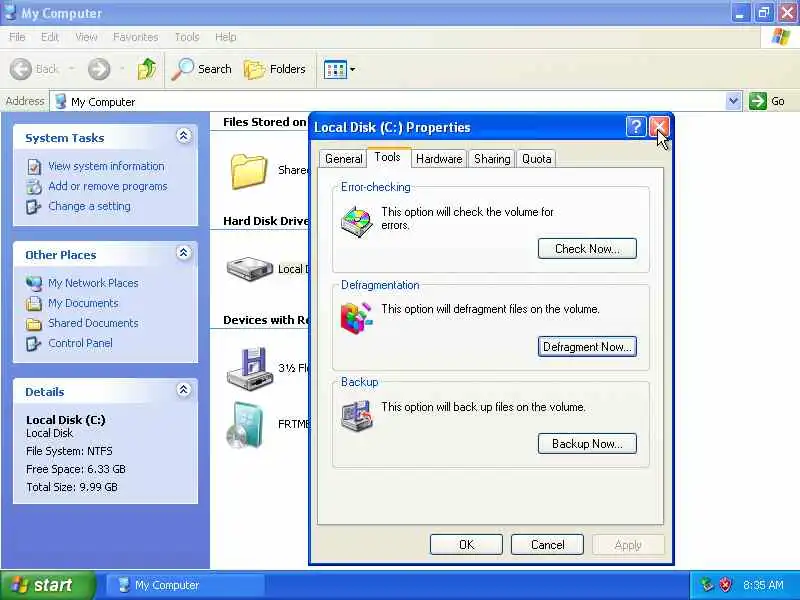This screenshot has height=600, width=800.
Task: Collapse the System Tasks panel
Action: point(184,136)
